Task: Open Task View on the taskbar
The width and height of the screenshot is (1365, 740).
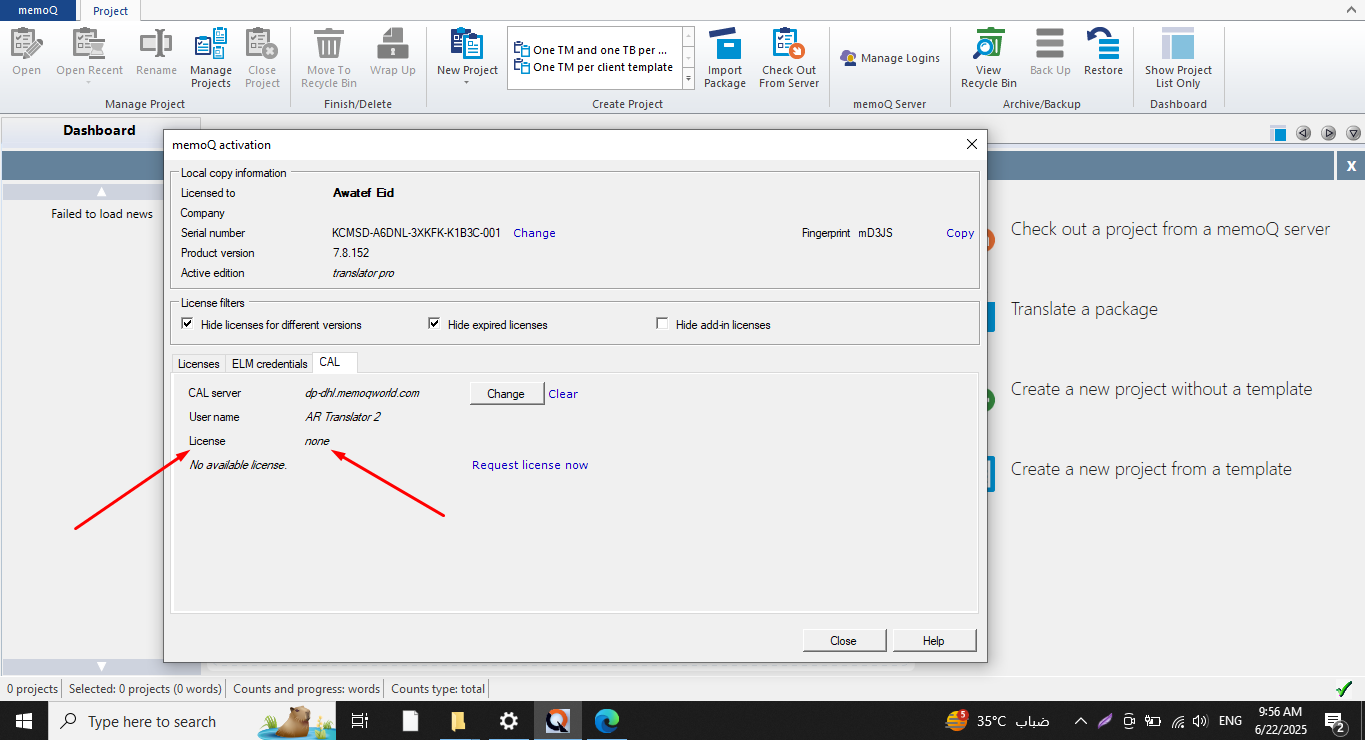Action: (360, 721)
